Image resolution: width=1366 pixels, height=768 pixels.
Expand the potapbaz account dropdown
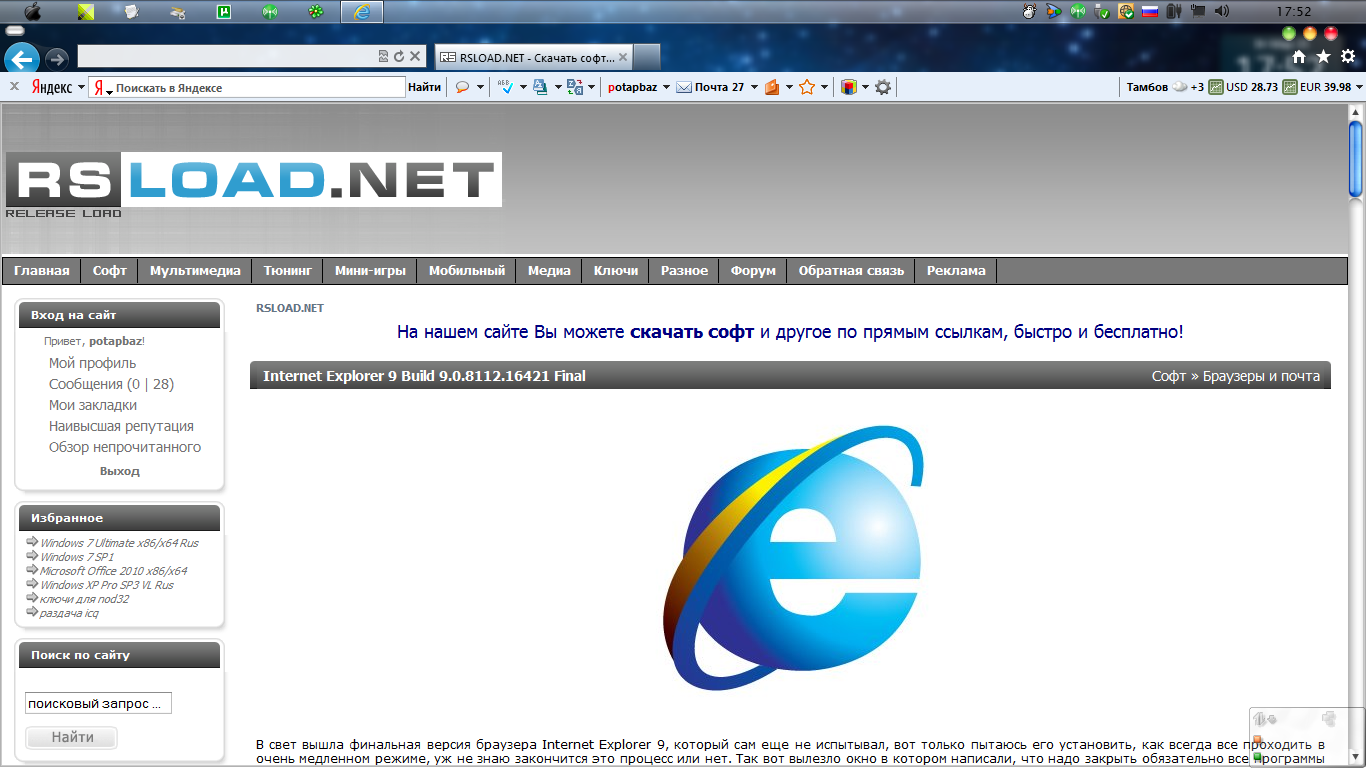666,88
